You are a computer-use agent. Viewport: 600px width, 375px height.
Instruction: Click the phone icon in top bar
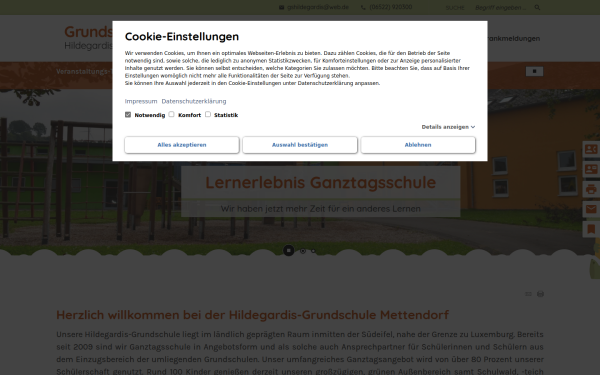pyautogui.click(x=363, y=7)
